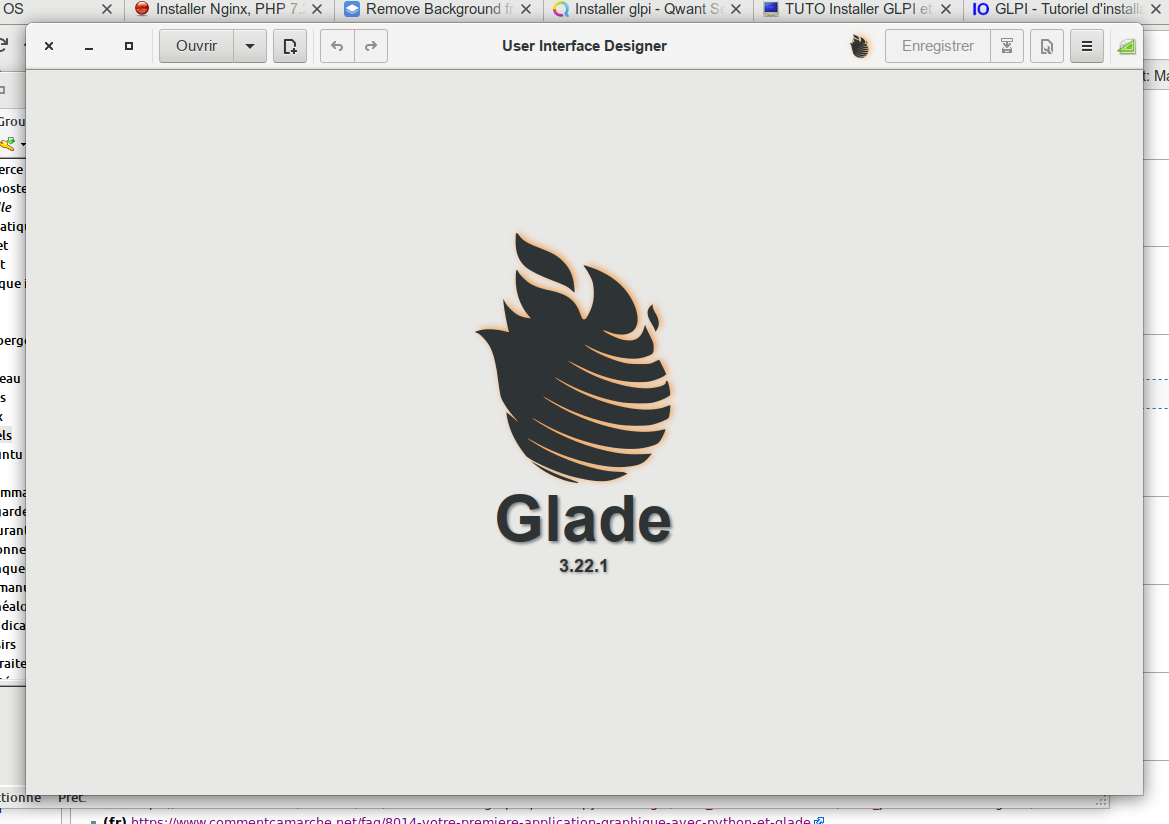Click the small Glade flame icon in header
The width and height of the screenshot is (1169, 824).
tap(860, 46)
